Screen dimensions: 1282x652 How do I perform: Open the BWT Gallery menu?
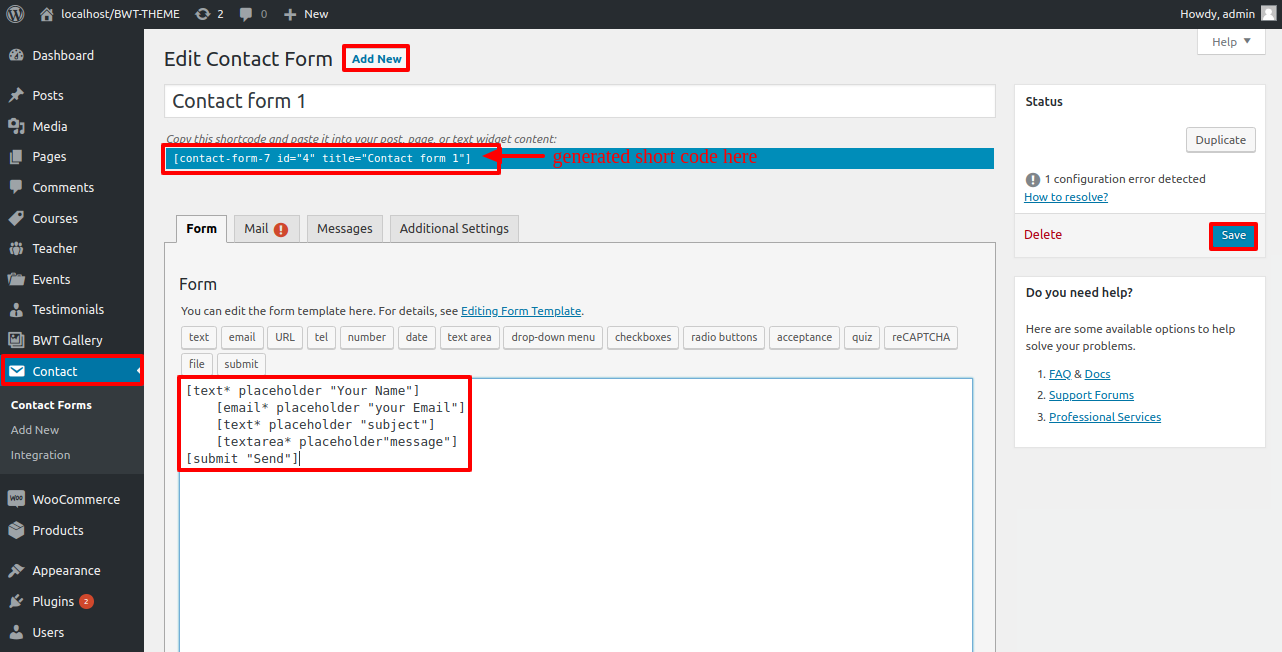[67, 340]
